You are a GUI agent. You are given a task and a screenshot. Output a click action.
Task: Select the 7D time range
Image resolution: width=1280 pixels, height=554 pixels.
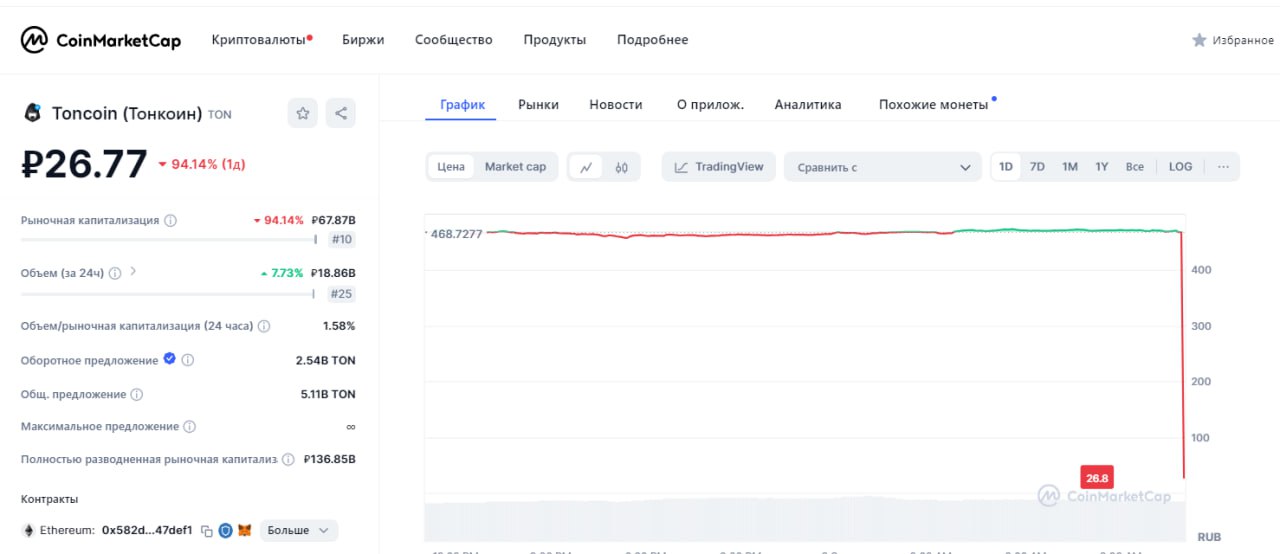coord(1037,167)
